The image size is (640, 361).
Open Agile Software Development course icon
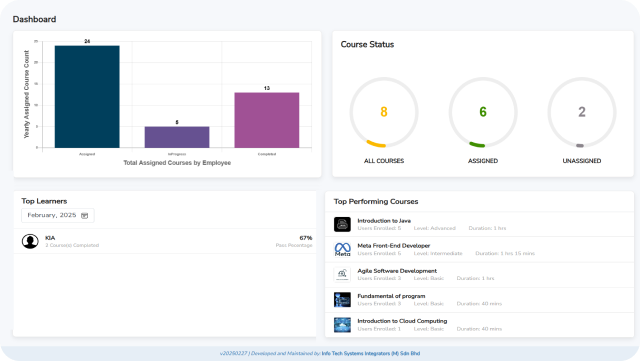click(342, 274)
